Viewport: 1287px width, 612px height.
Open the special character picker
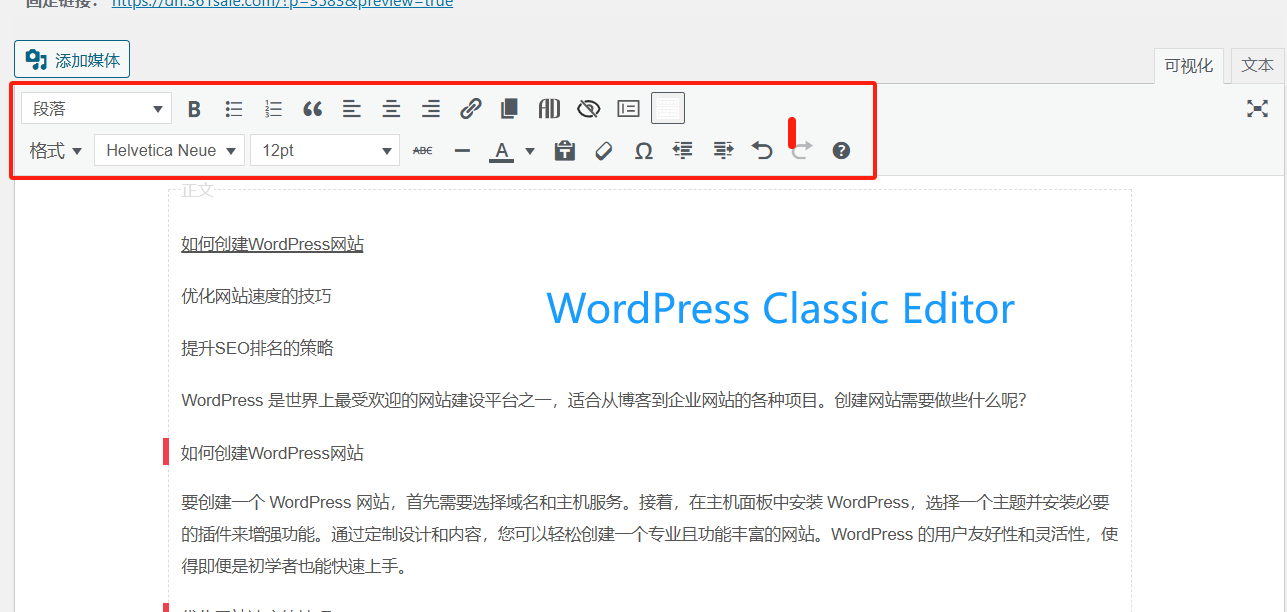click(643, 150)
